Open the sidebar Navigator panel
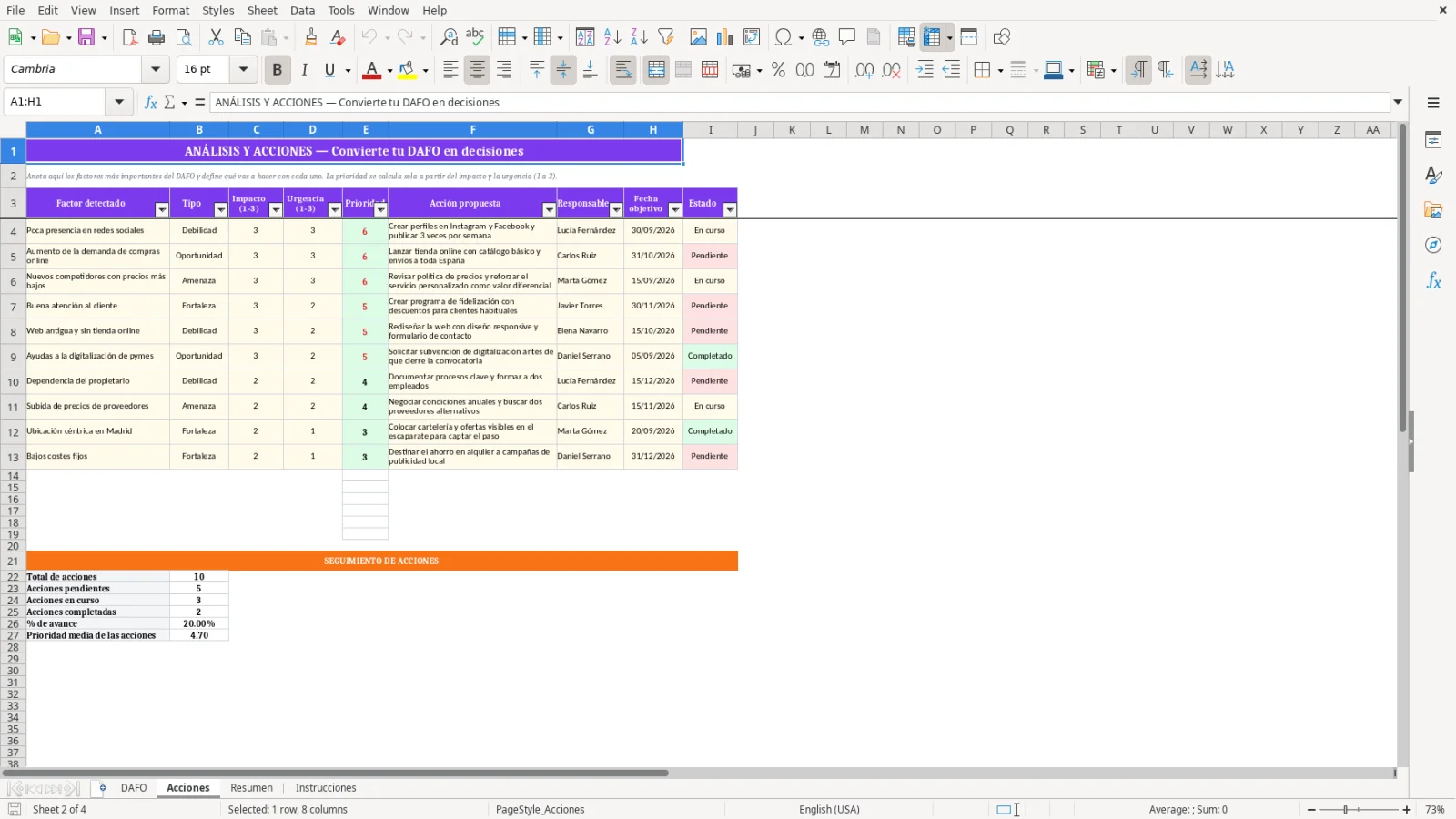Viewport: 1456px width, 819px height. (x=1433, y=246)
